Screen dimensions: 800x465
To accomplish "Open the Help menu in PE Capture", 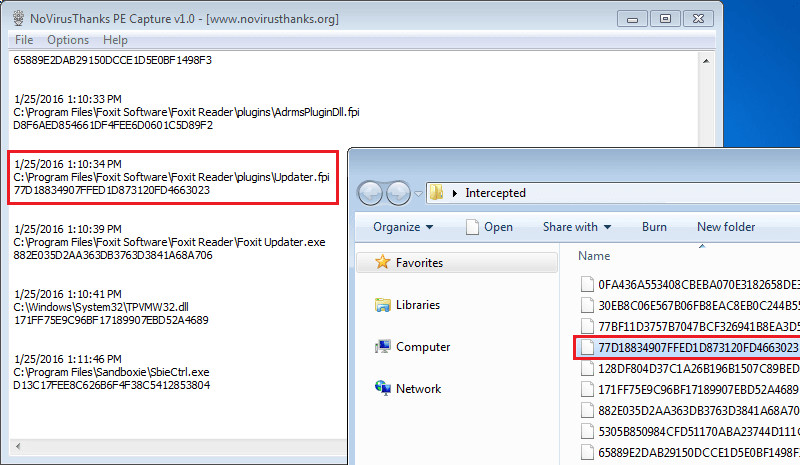I will point(115,40).
